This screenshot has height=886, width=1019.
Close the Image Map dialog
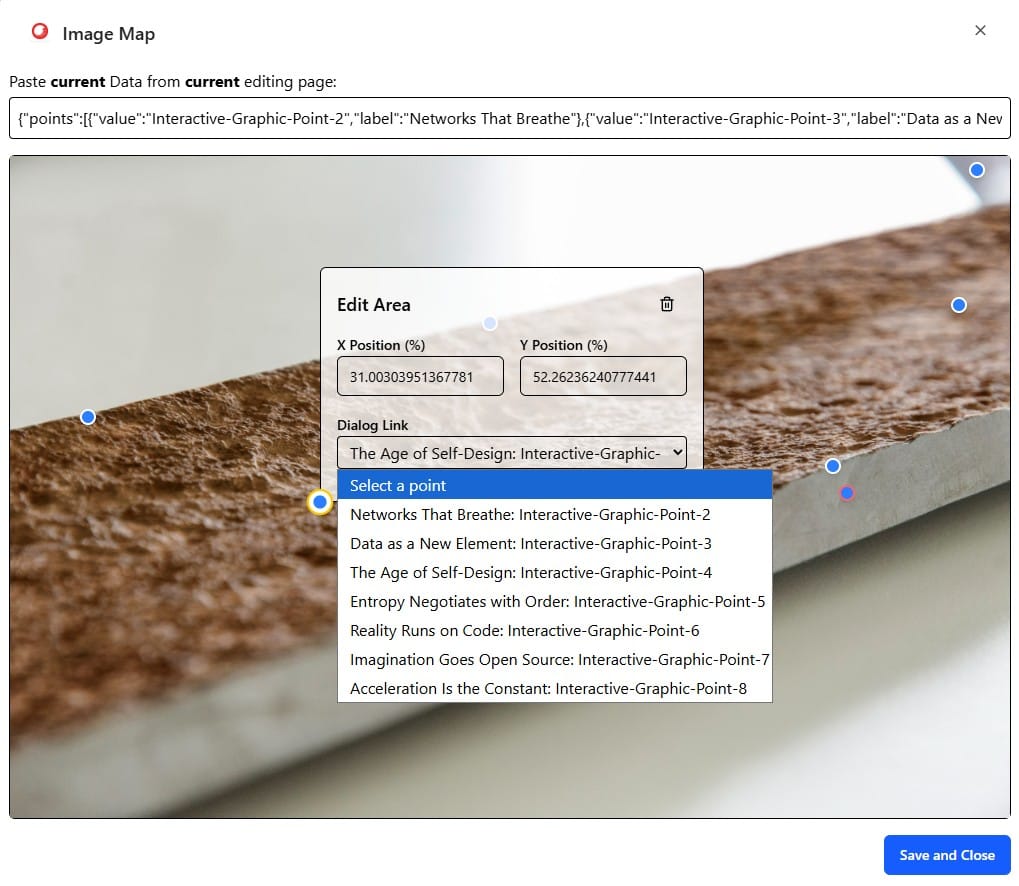coord(980,30)
